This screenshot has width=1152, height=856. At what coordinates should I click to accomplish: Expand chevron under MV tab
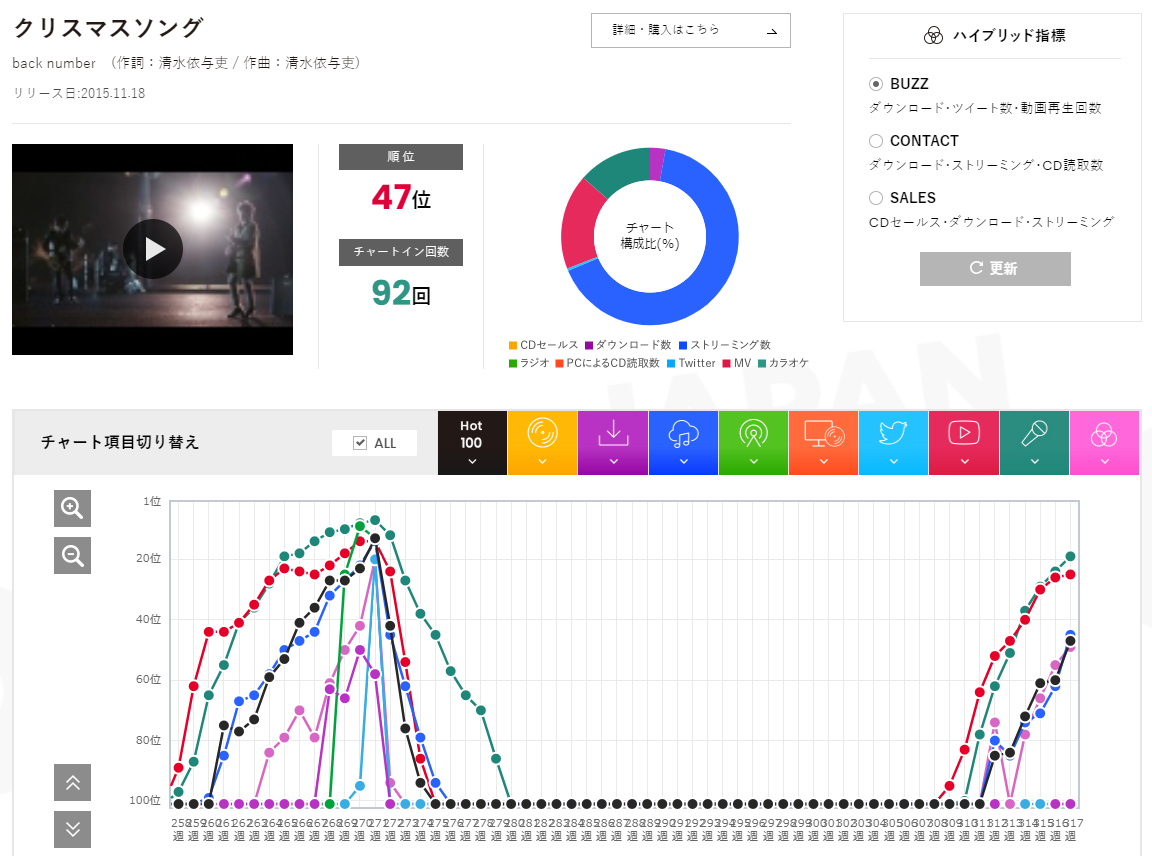coord(964,461)
